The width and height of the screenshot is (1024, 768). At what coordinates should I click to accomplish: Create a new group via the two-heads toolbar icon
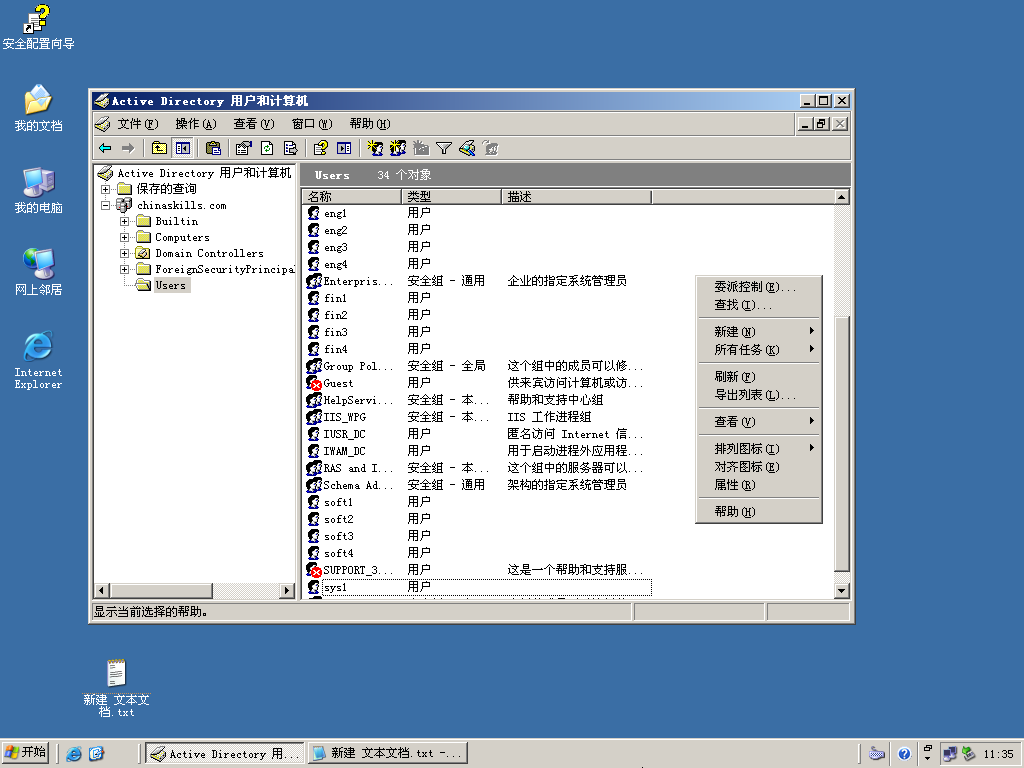click(x=398, y=148)
